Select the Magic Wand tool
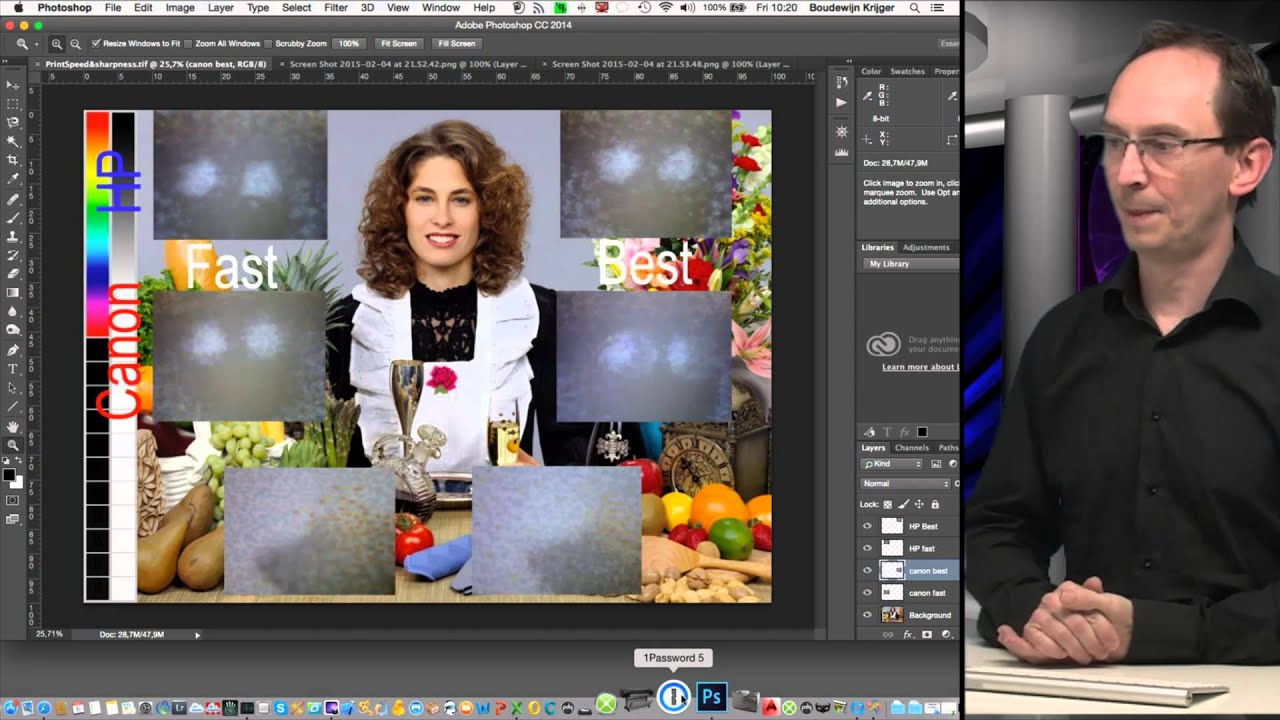Image resolution: width=1280 pixels, height=720 pixels. click(13, 141)
